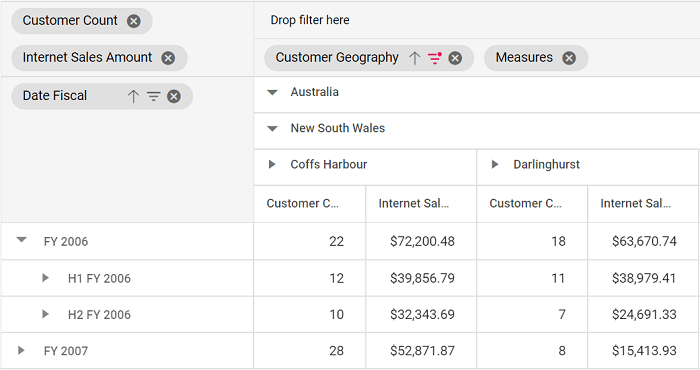Select the Customer Geography chip label
700x370 pixels.
point(337,58)
